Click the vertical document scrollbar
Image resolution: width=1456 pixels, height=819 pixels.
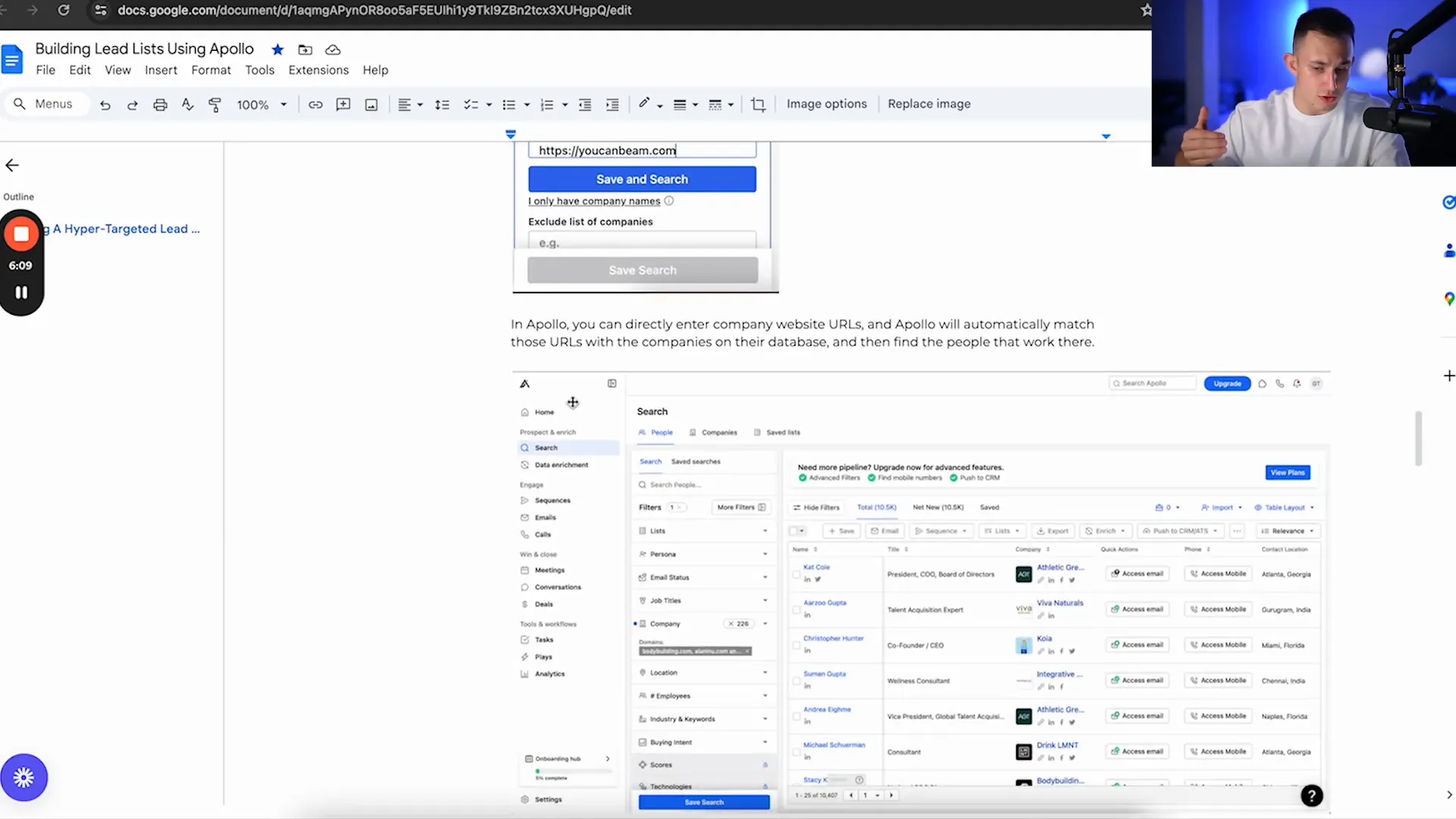tap(1417, 438)
